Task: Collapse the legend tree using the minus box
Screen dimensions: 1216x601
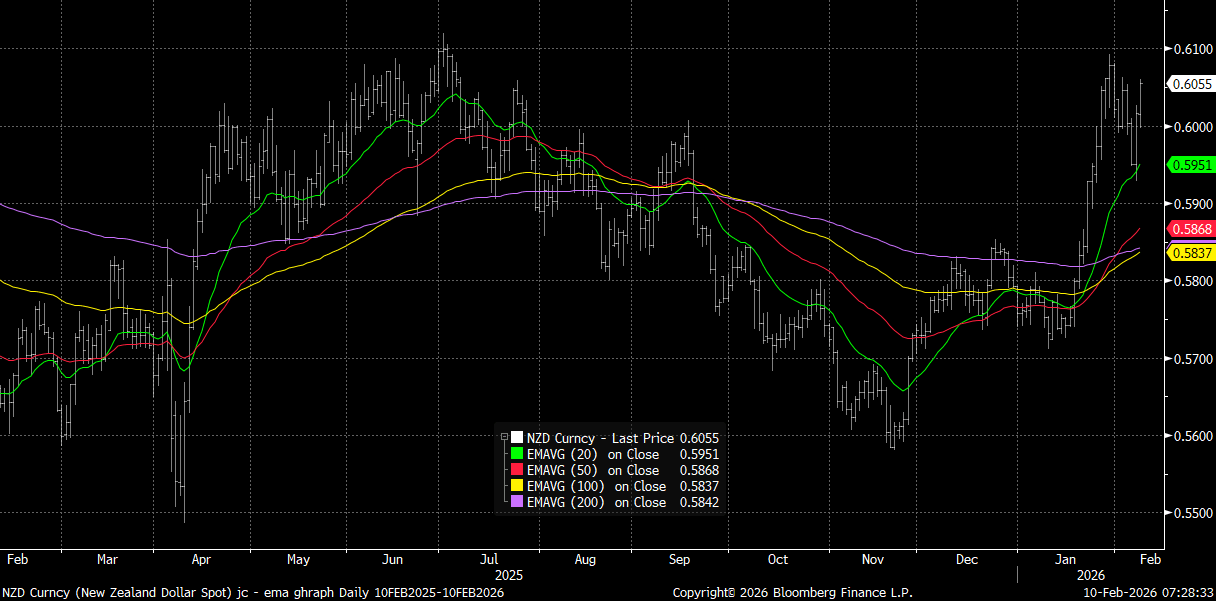Action: pyautogui.click(x=504, y=437)
